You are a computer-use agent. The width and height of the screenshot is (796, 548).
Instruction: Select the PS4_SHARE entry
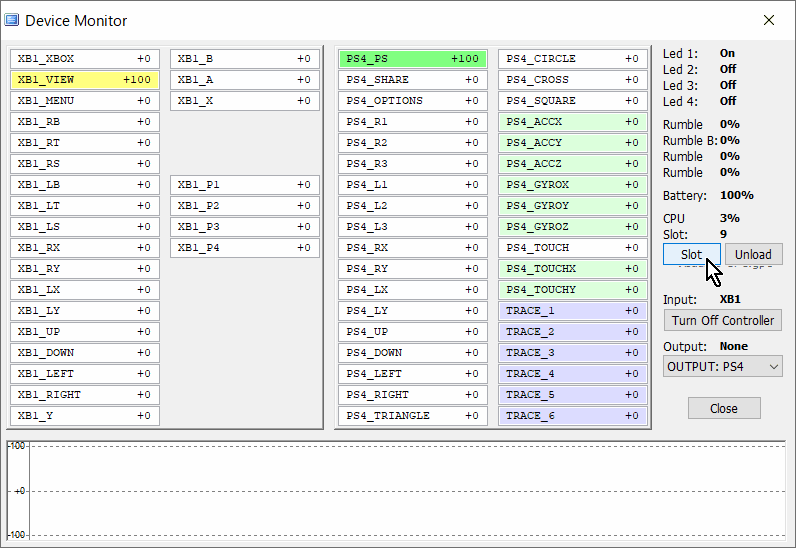click(413, 80)
